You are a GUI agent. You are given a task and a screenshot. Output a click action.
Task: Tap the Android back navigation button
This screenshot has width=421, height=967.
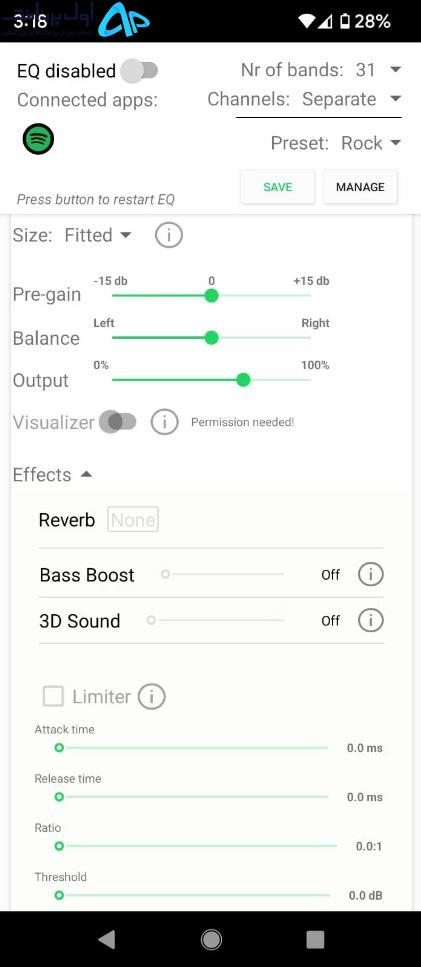[x=106, y=939]
